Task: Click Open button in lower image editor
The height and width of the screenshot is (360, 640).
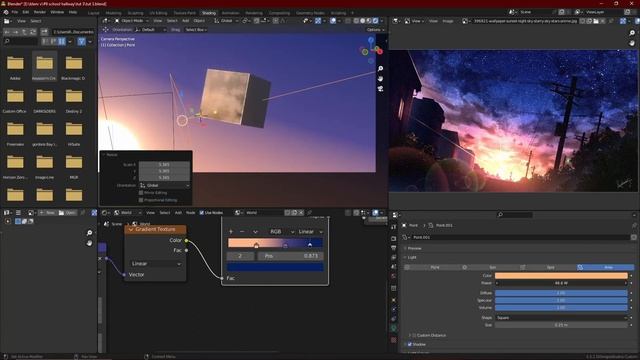Action: (x=67, y=213)
